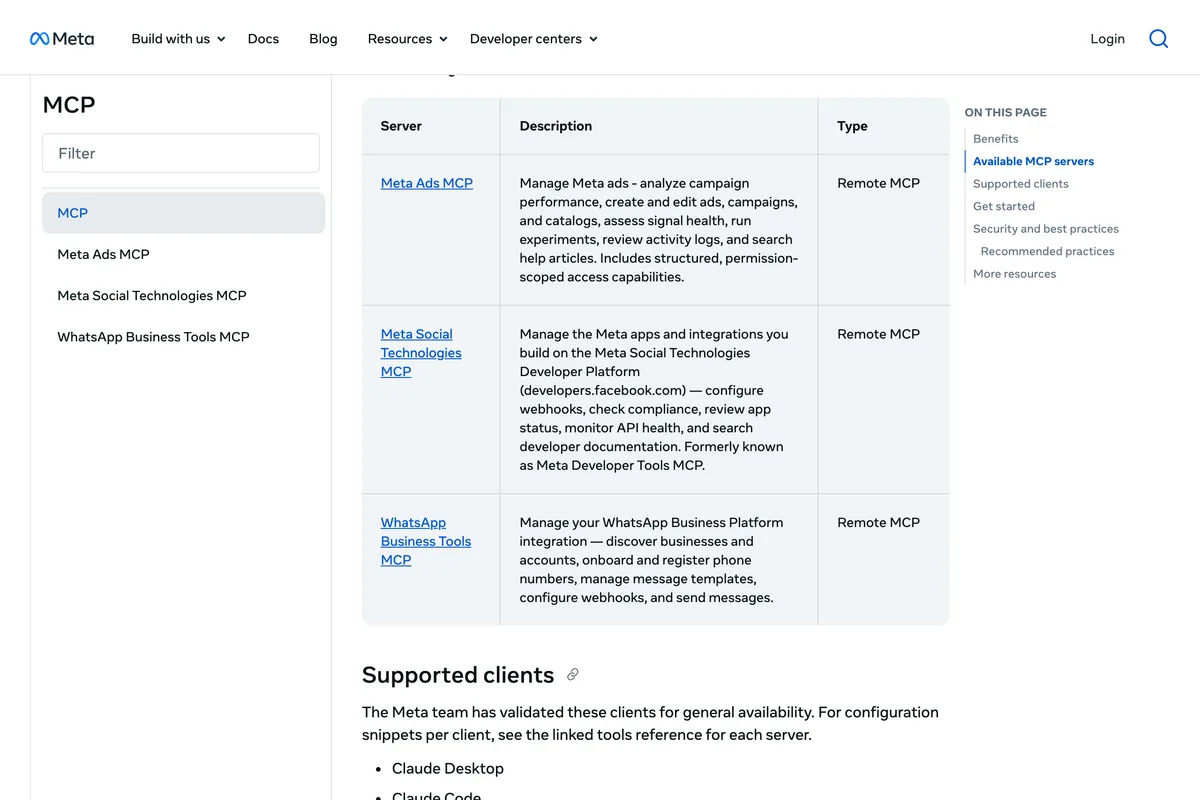Jump to Recommended practices subsection
Viewport: 1200px width, 800px height.
(x=1047, y=251)
